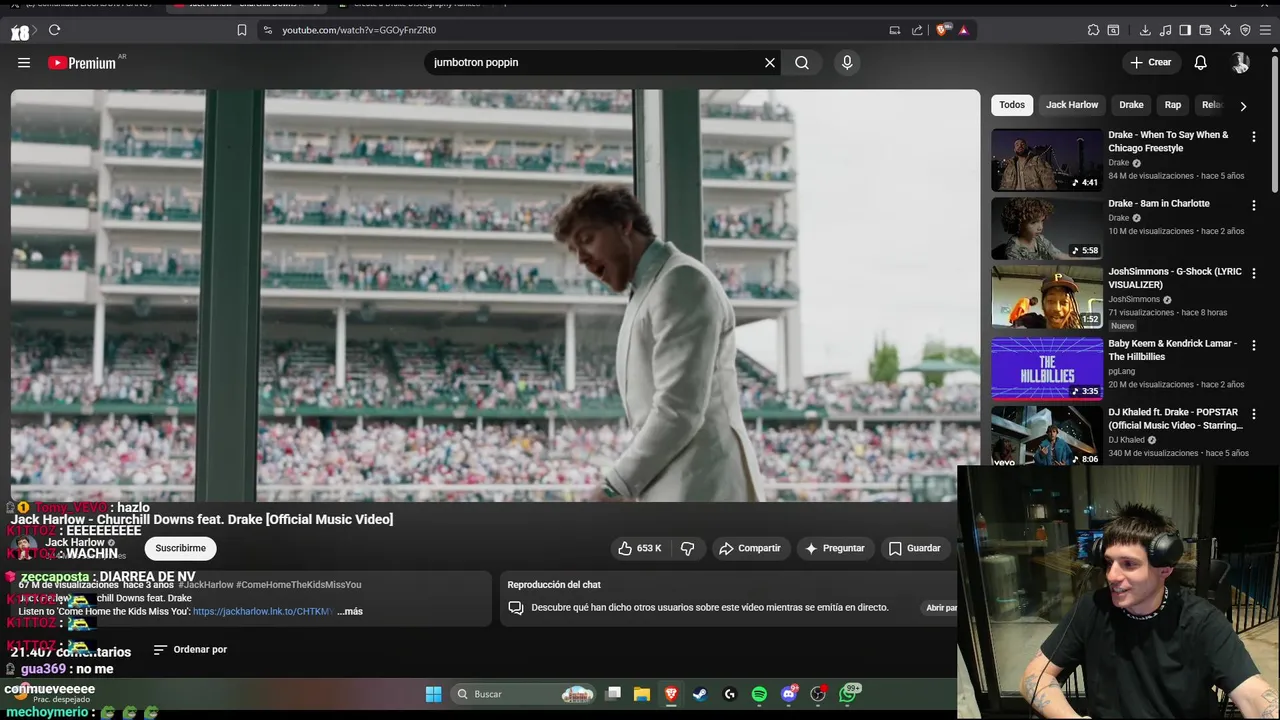The image size is (1280, 720).
Task: Select the Todos filter chip
Action: click(1012, 105)
